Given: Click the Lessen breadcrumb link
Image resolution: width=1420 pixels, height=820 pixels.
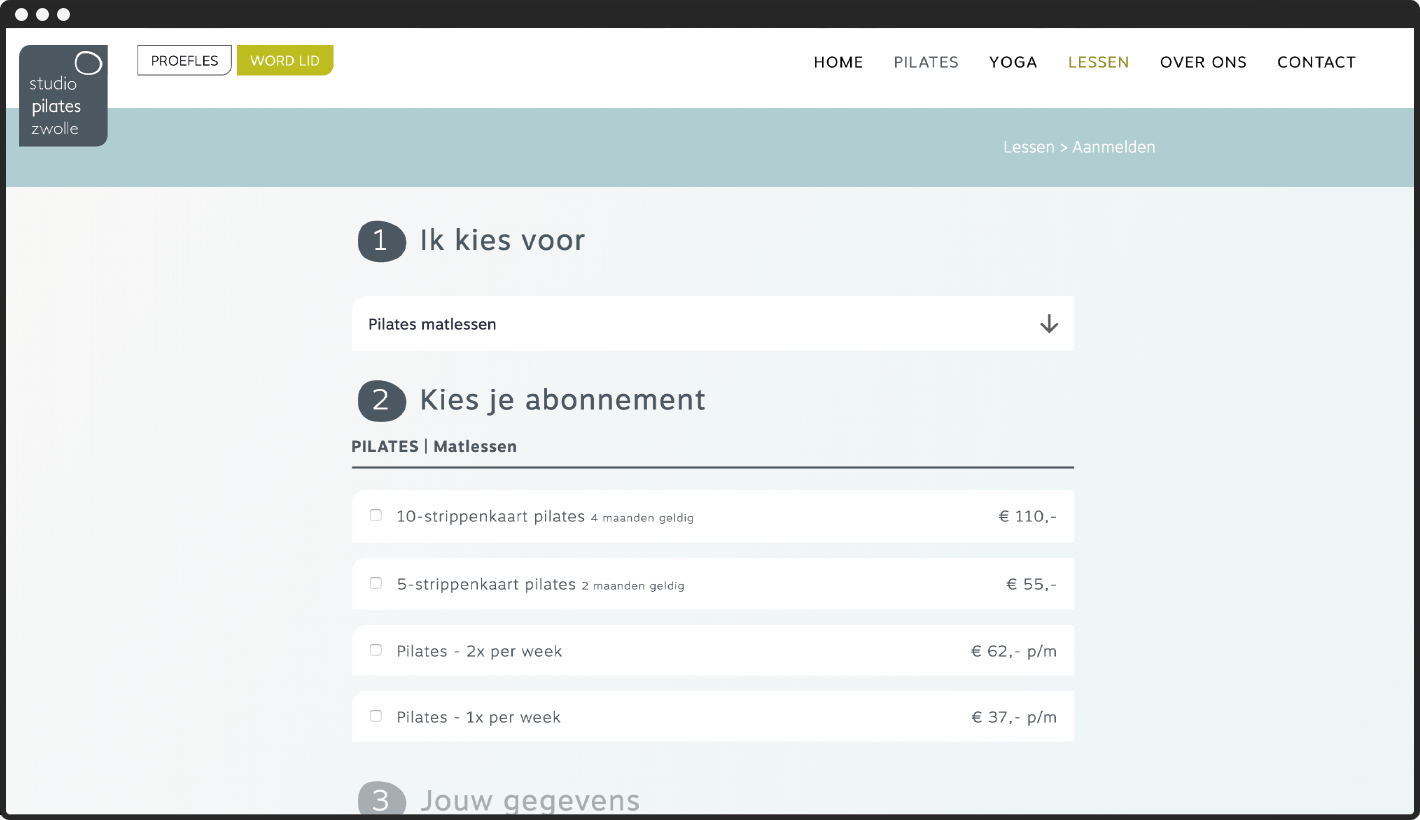Looking at the screenshot, I should point(1029,147).
